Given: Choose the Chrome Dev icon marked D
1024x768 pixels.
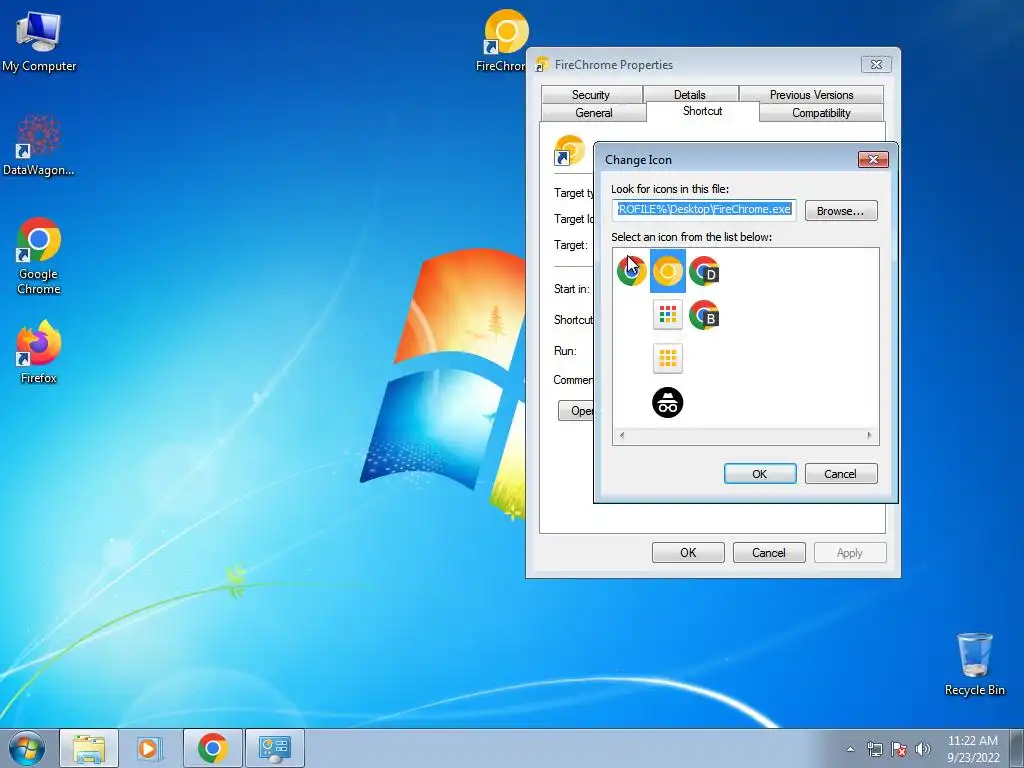Looking at the screenshot, I should coord(703,271).
